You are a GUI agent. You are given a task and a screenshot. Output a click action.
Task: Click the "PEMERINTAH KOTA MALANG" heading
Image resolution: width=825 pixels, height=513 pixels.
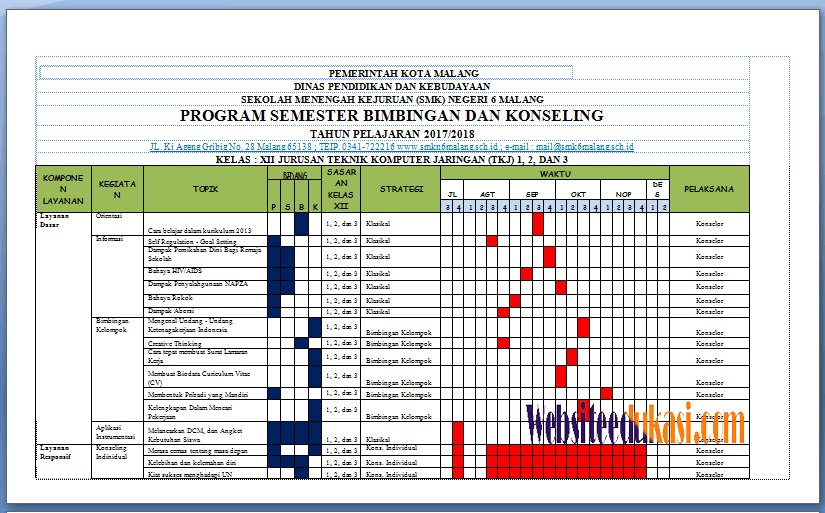coord(404,73)
